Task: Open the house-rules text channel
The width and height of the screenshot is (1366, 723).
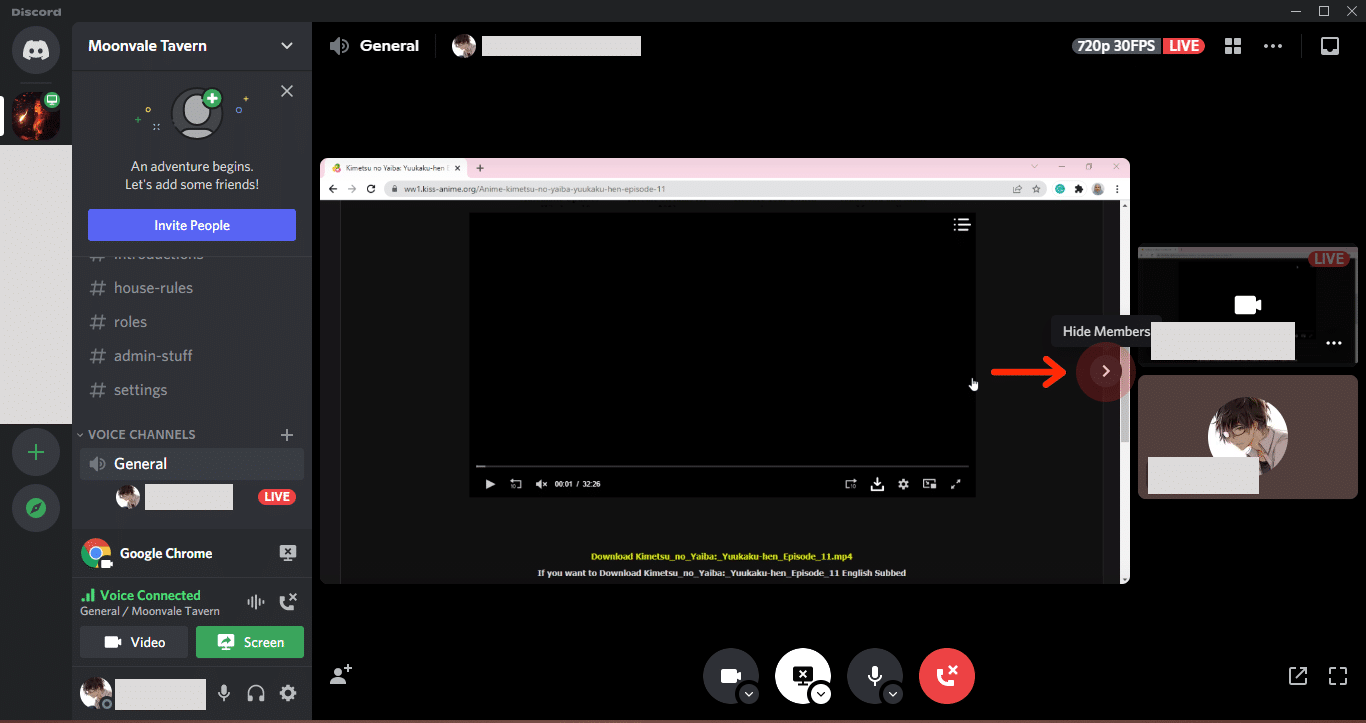Action: (192, 288)
